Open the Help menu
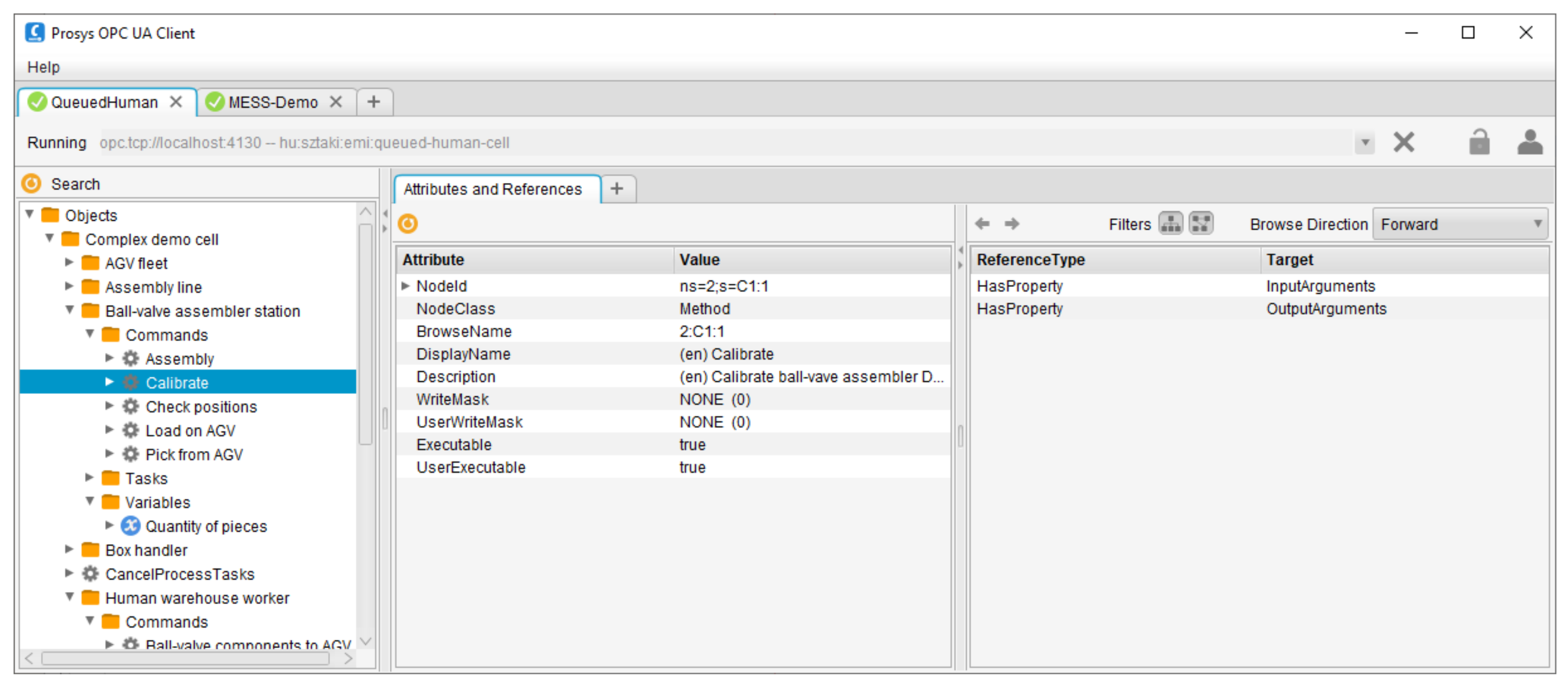This screenshot has height=688, width=1568. (x=43, y=67)
